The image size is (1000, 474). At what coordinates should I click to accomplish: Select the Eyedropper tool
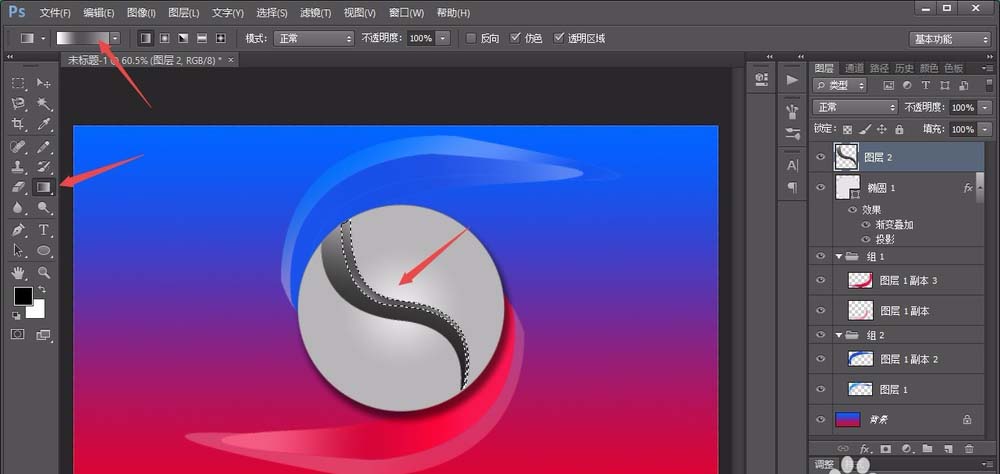[x=44, y=124]
